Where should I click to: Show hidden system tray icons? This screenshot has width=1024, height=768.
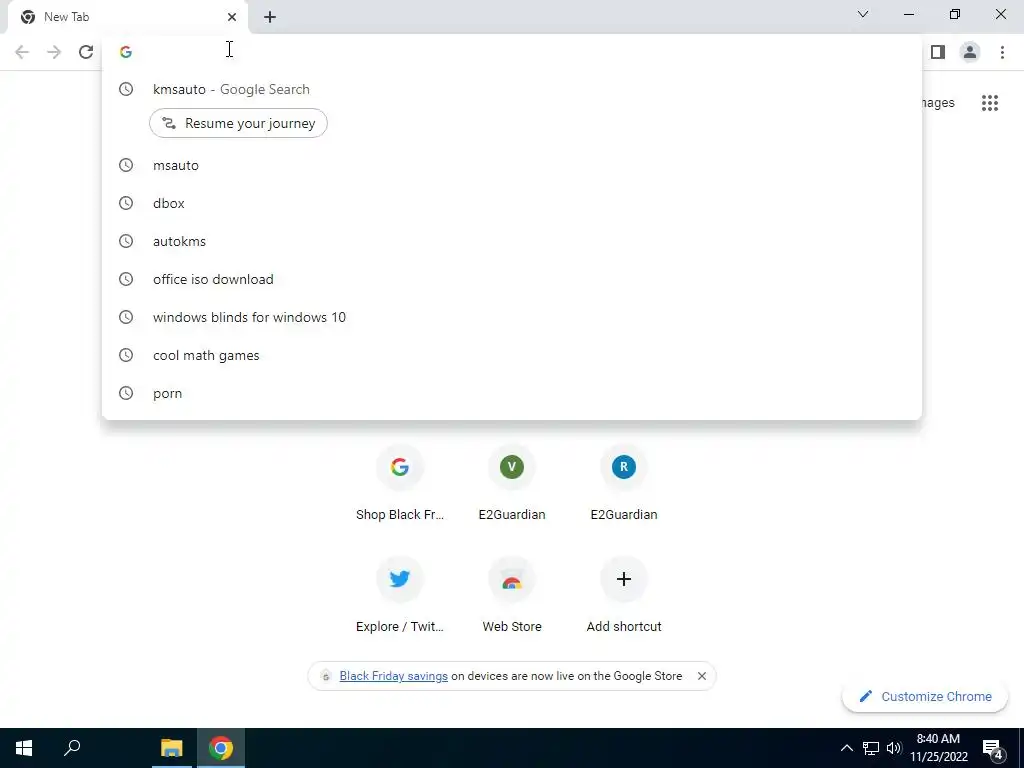[846, 748]
